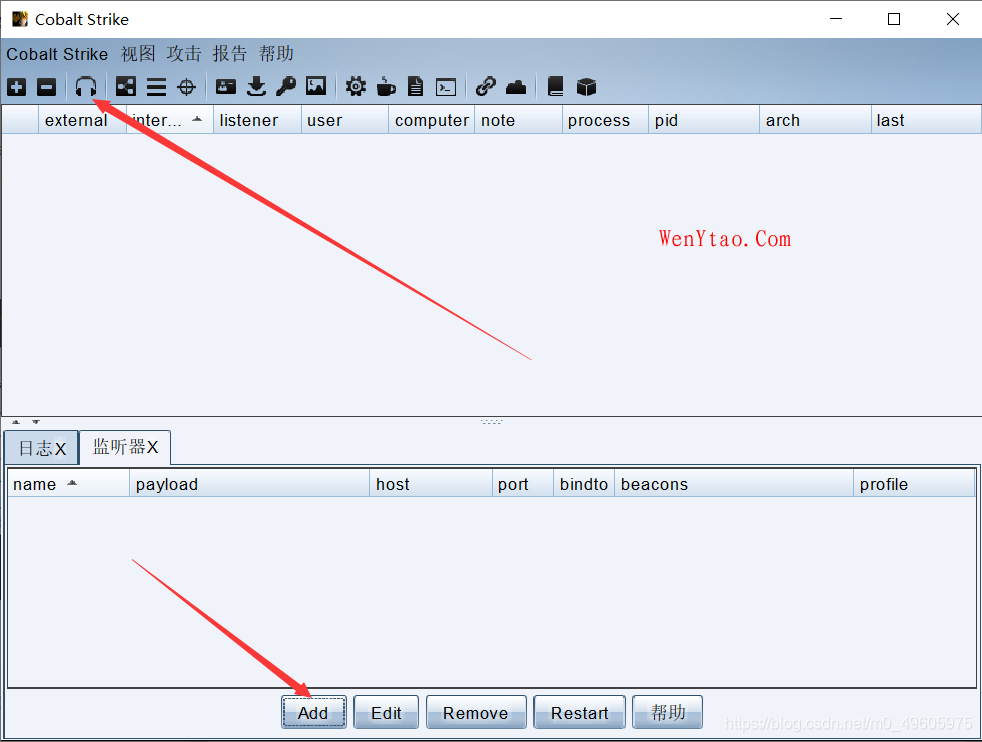Click the process column header
Viewport: 982px width, 742px height.
point(606,120)
